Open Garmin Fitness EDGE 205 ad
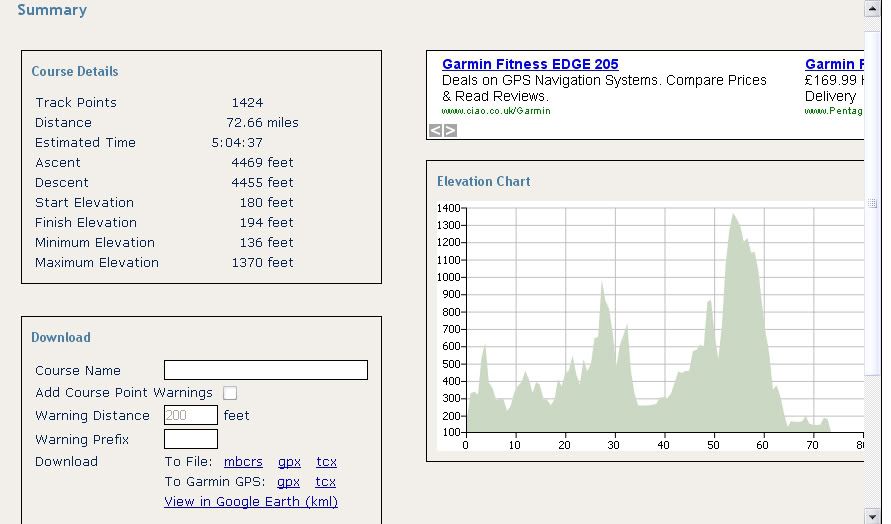The height and width of the screenshot is (524, 891). coord(530,64)
